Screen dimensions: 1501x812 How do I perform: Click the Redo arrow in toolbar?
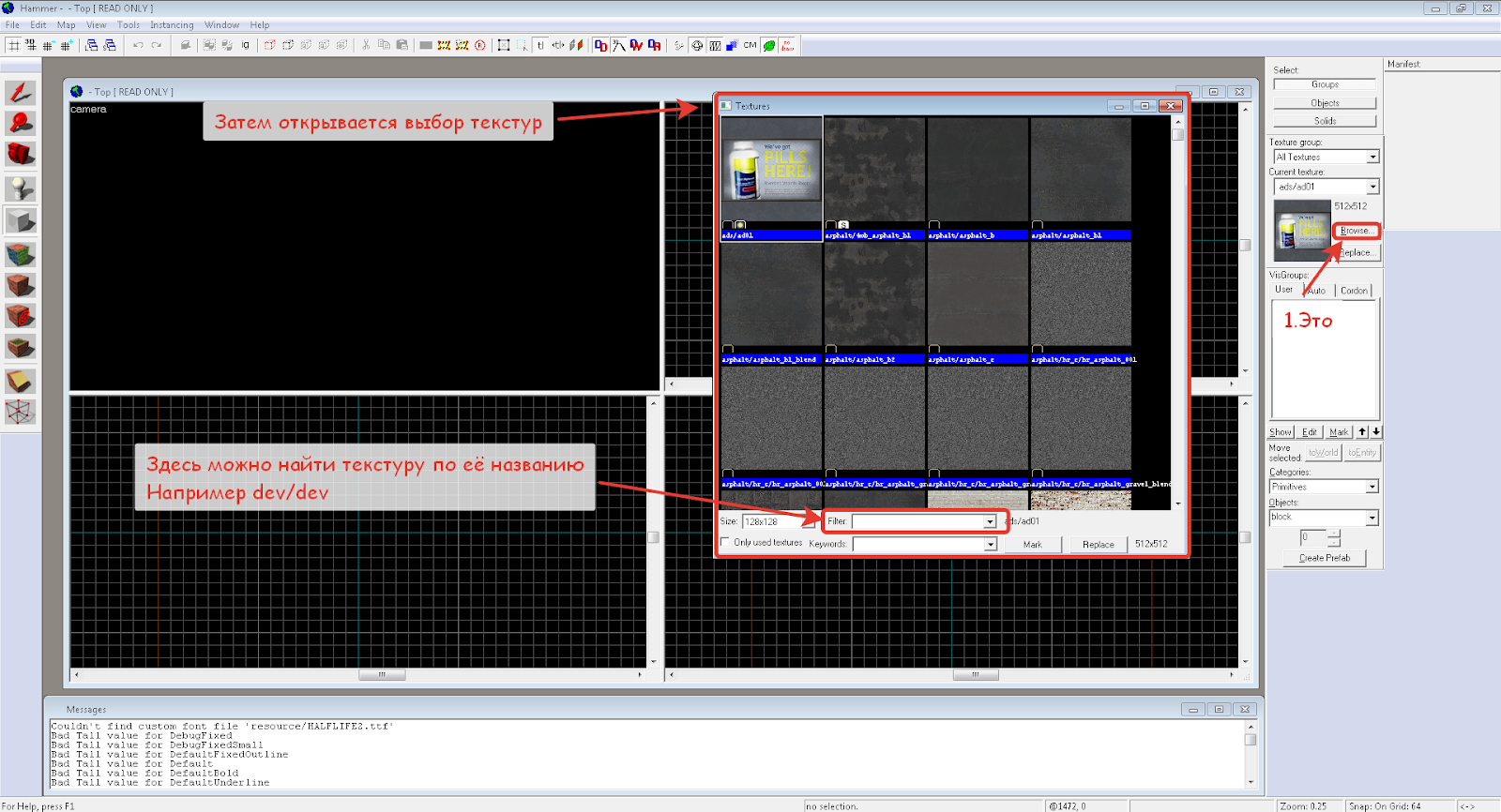157,45
